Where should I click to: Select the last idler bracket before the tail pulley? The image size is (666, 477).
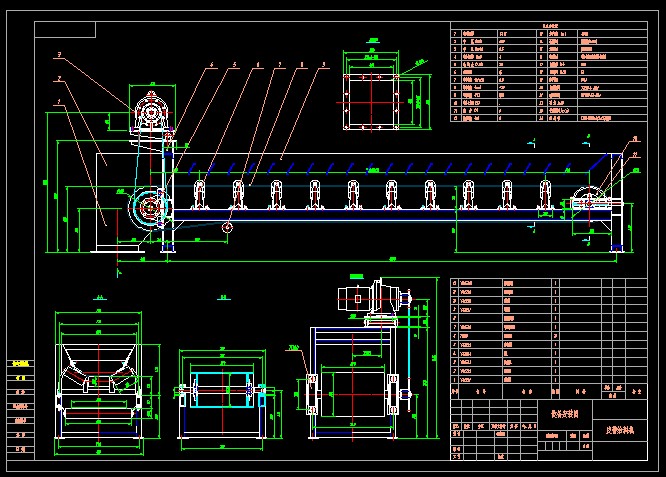(x=543, y=195)
